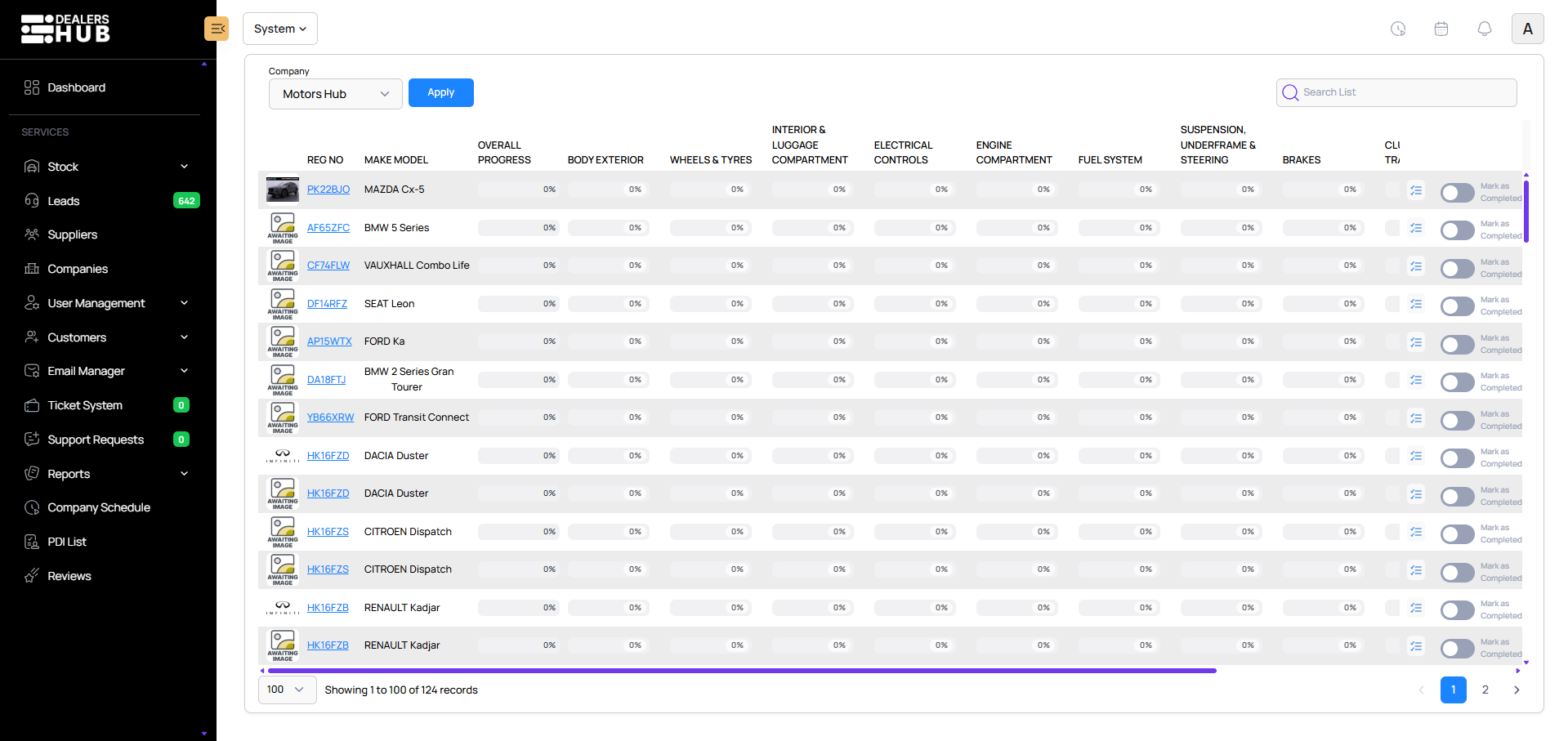Toggle Mark as Completed for last RENAULT Kadjar row

(1457, 649)
